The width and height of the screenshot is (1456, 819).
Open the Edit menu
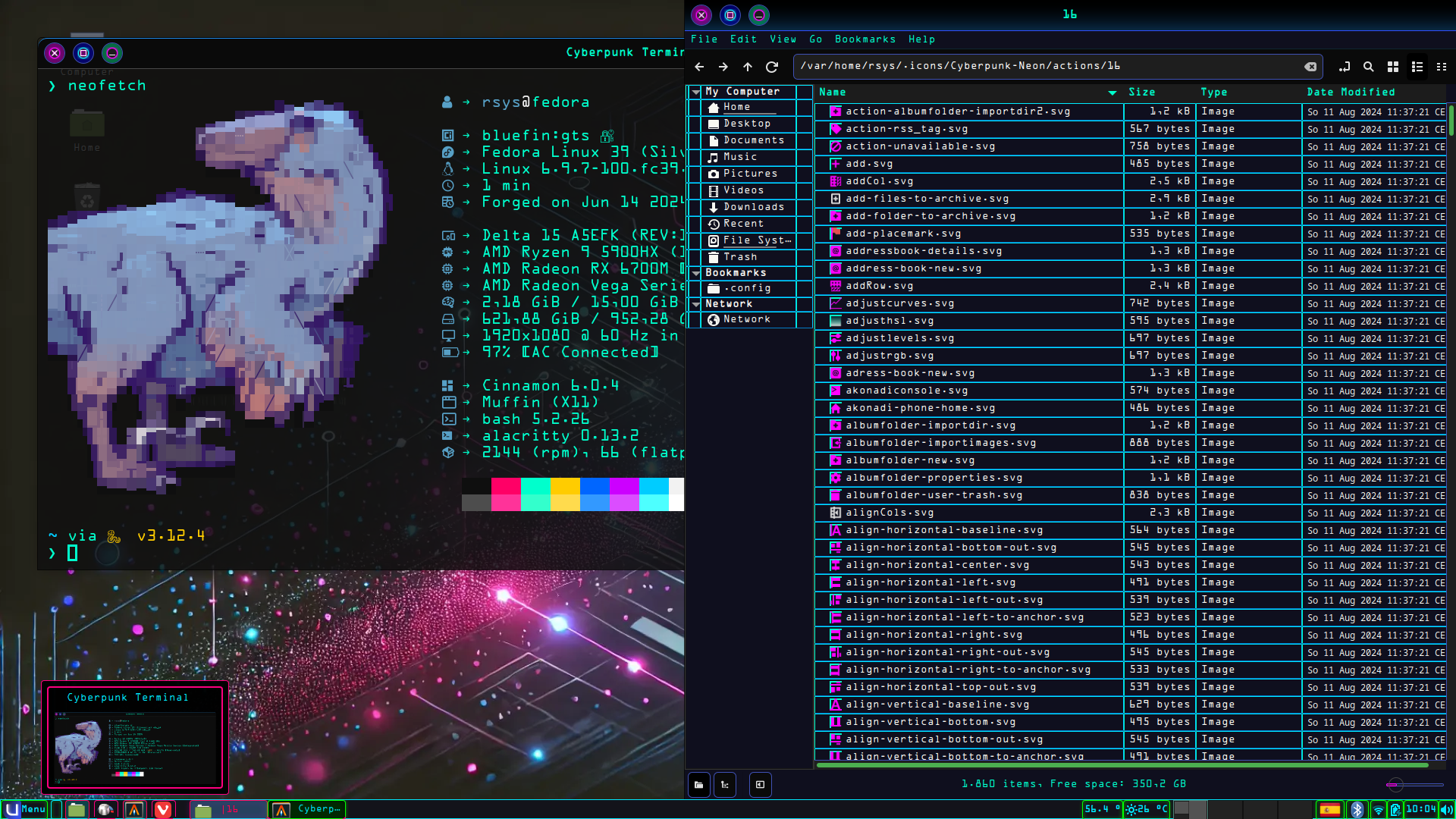pos(744,39)
